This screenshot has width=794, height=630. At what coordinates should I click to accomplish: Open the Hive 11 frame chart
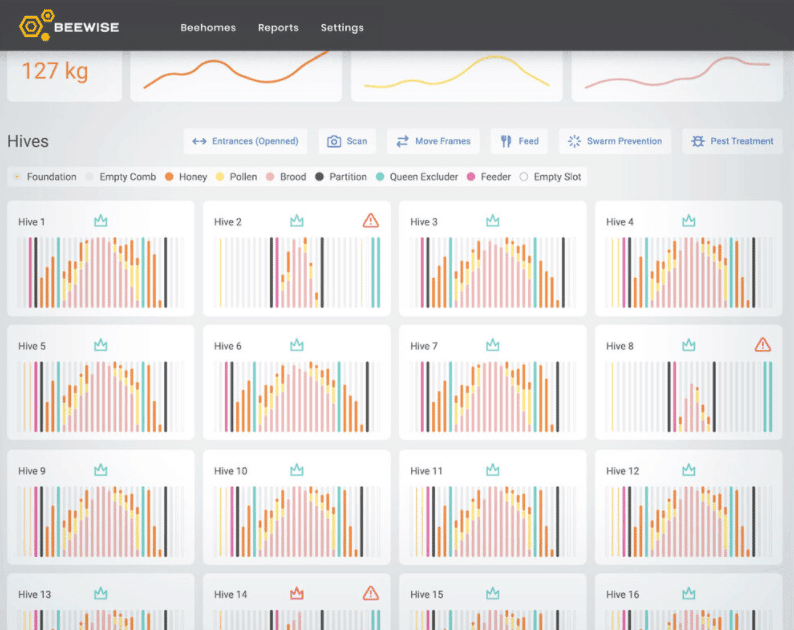pos(493,522)
